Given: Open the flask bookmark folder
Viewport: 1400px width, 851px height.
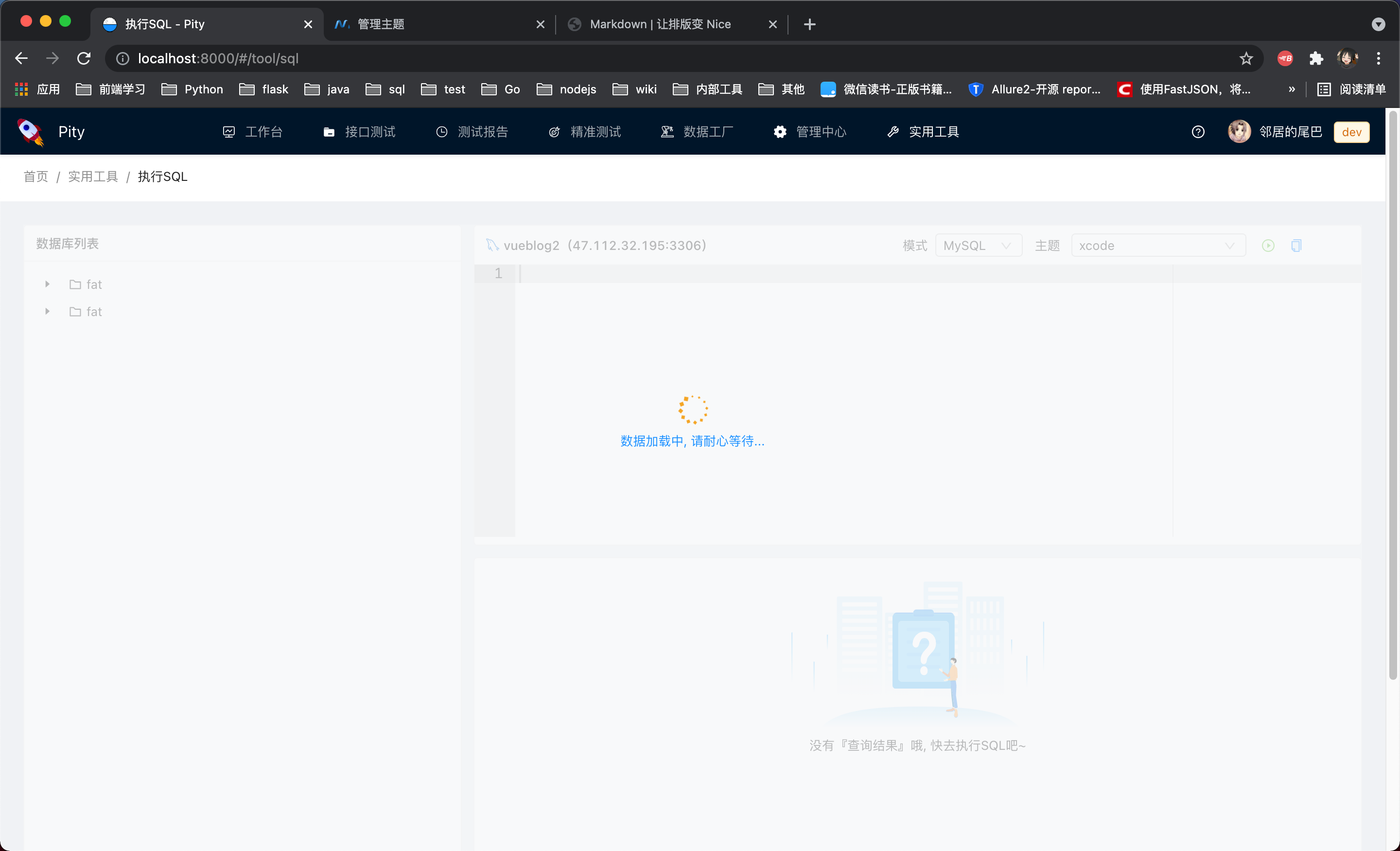Looking at the screenshot, I should pyautogui.click(x=263, y=89).
